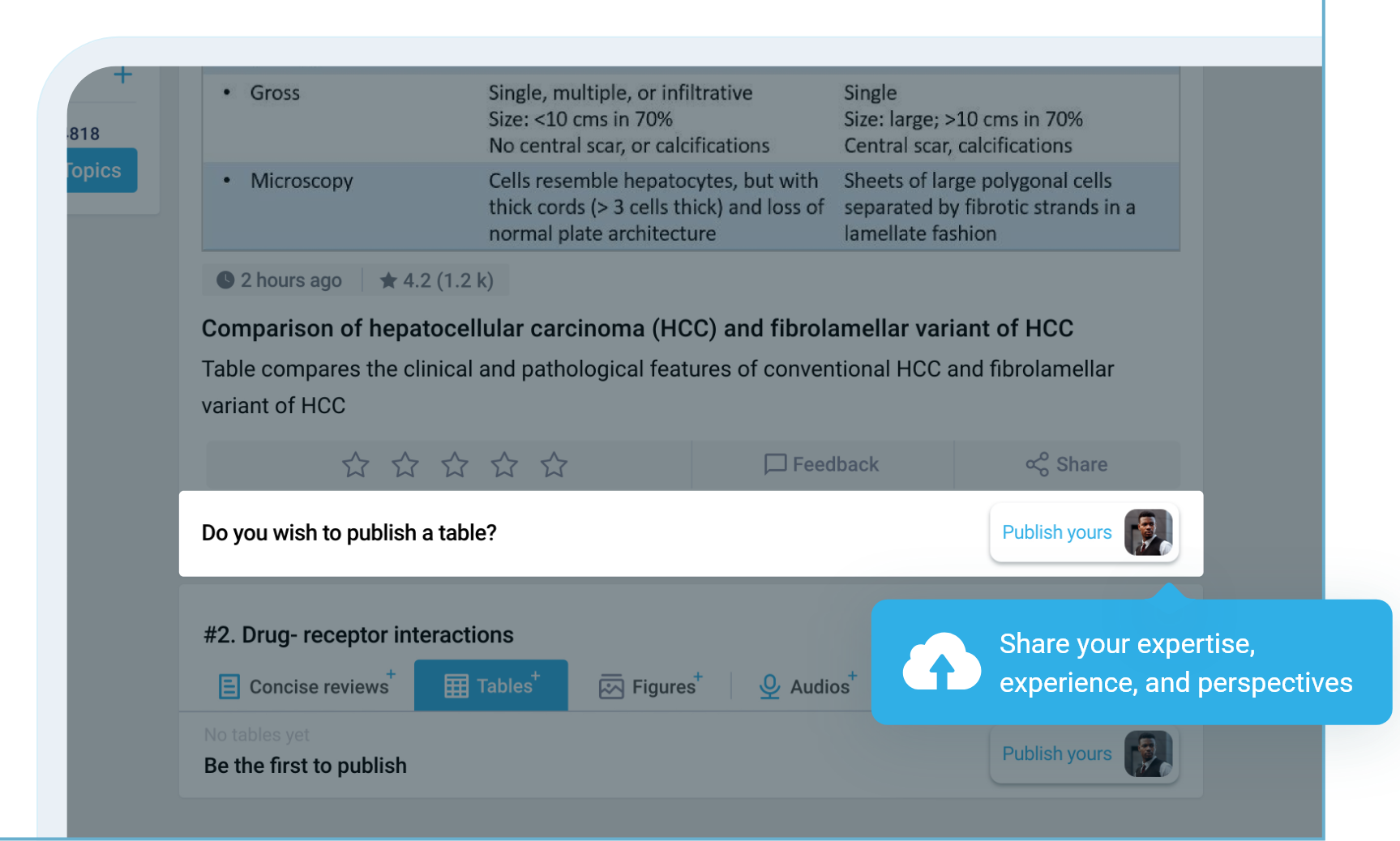Click Publish yours under Drug-receptor interactions
The image size is (1400, 841).
pyautogui.click(x=1056, y=753)
